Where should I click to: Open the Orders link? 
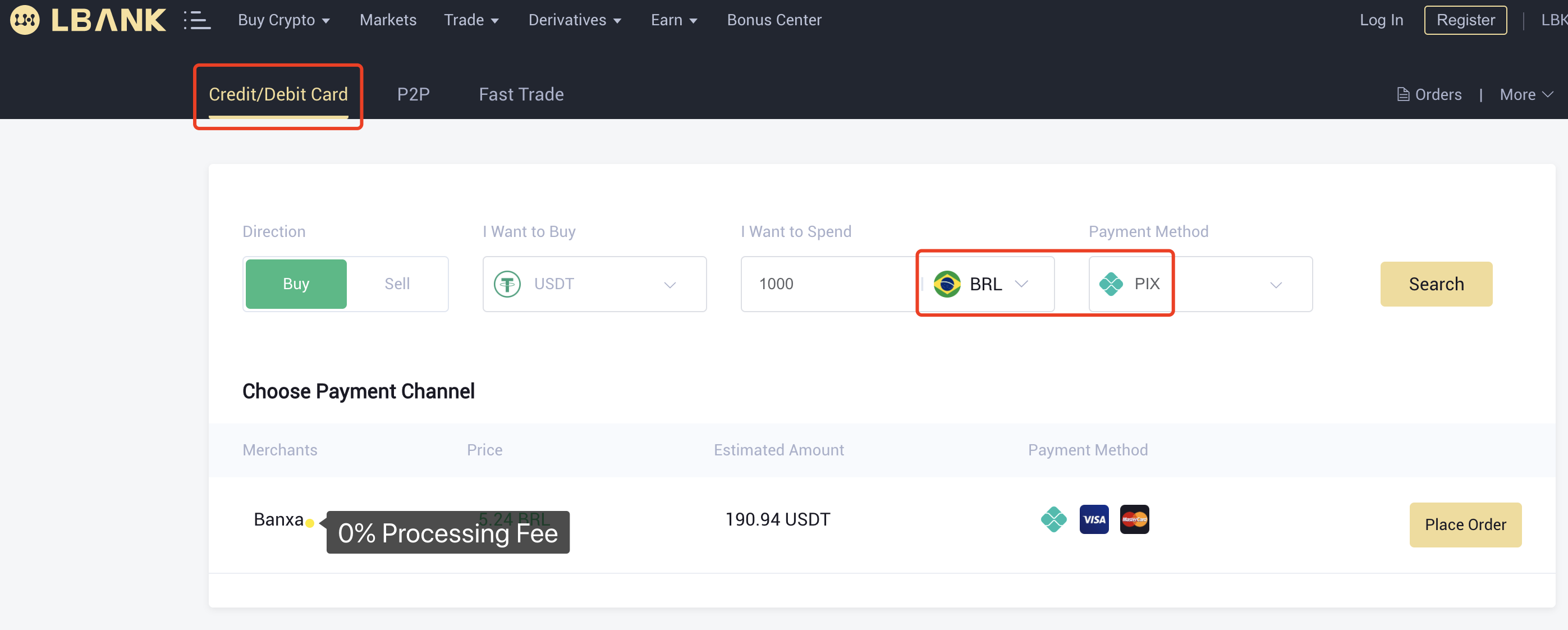(1429, 94)
